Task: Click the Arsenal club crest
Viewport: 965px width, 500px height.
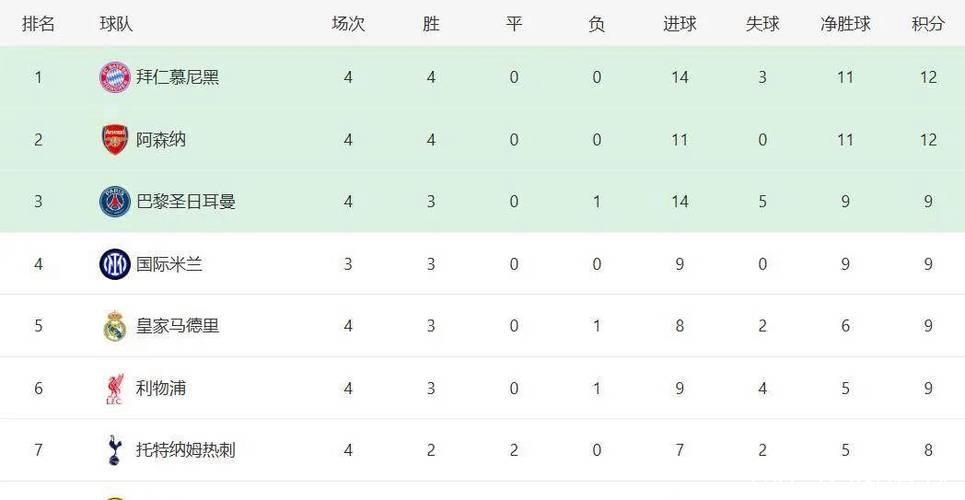Action: tap(114, 139)
